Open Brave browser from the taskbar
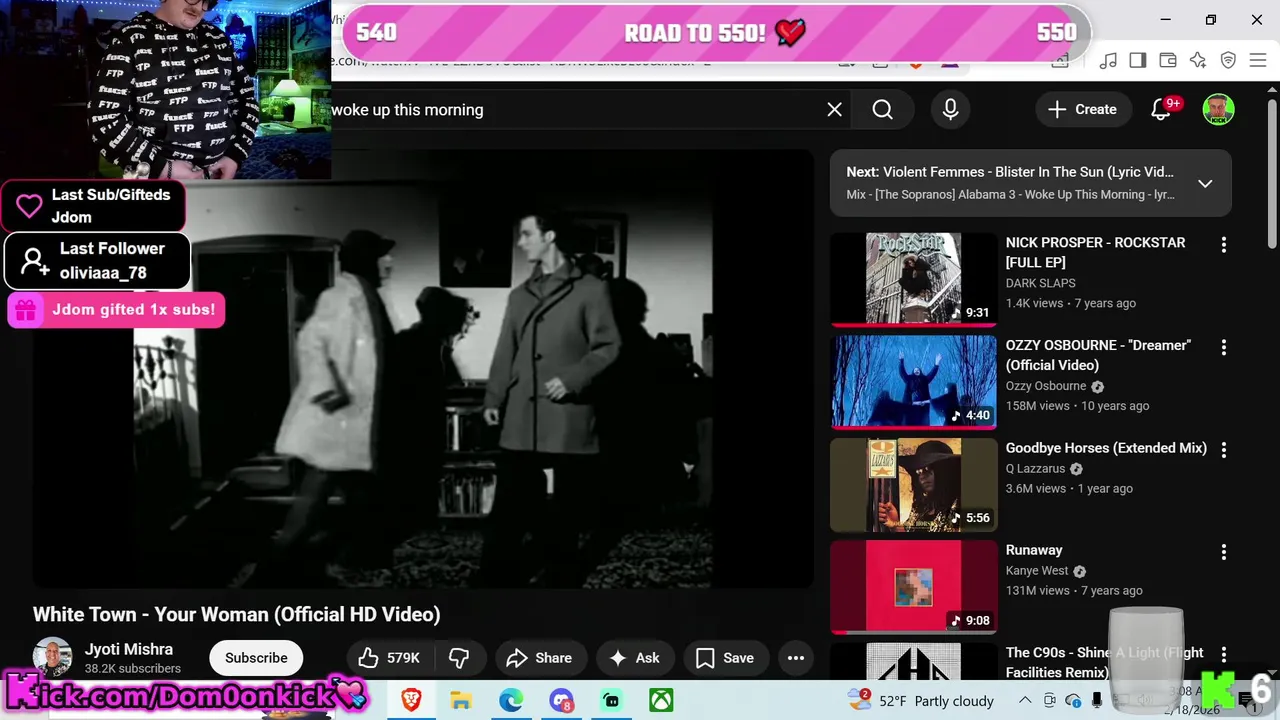Image resolution: width=1280 pixels, height=720 pixels. click(x=411, y=700)
